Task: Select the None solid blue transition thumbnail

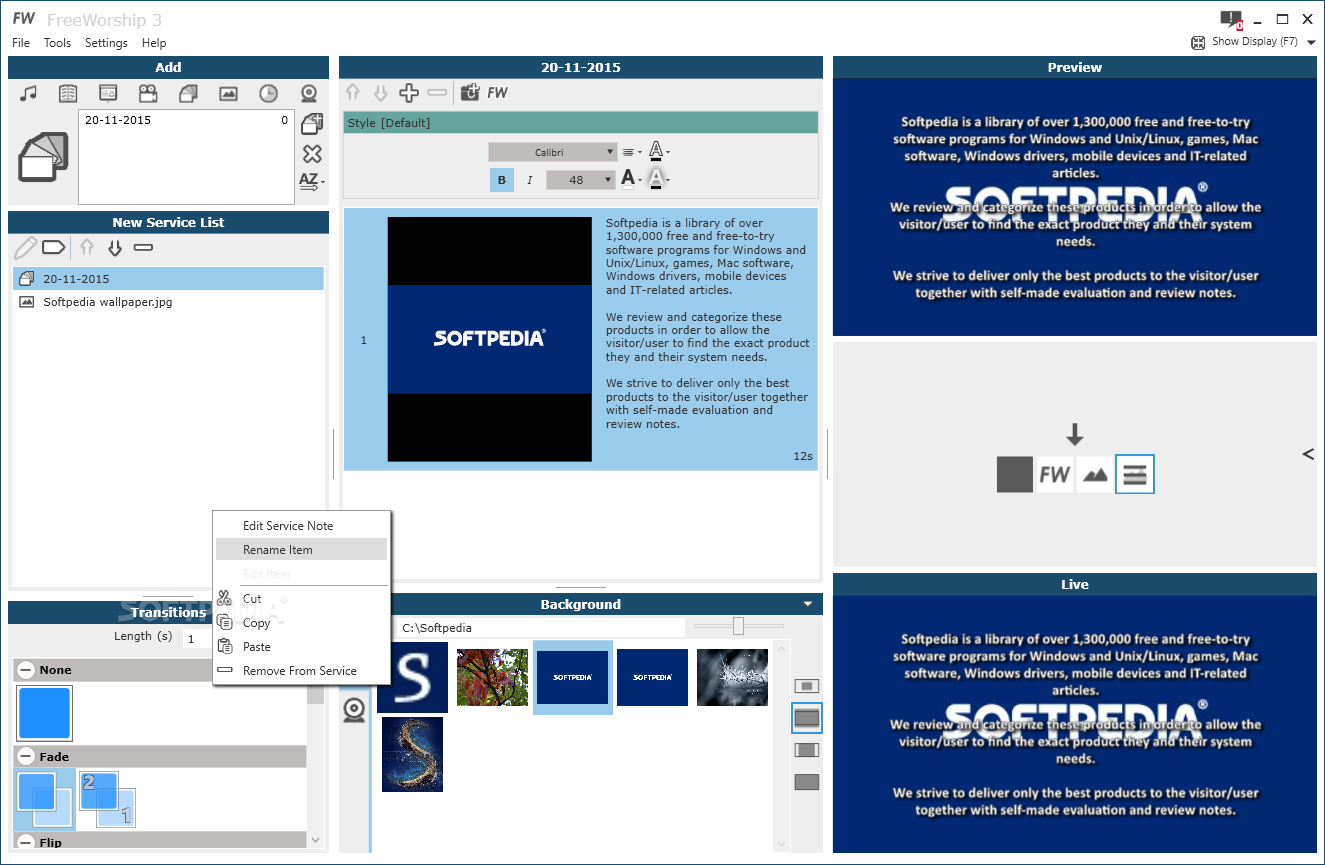Action: click(x=44, y=713)
